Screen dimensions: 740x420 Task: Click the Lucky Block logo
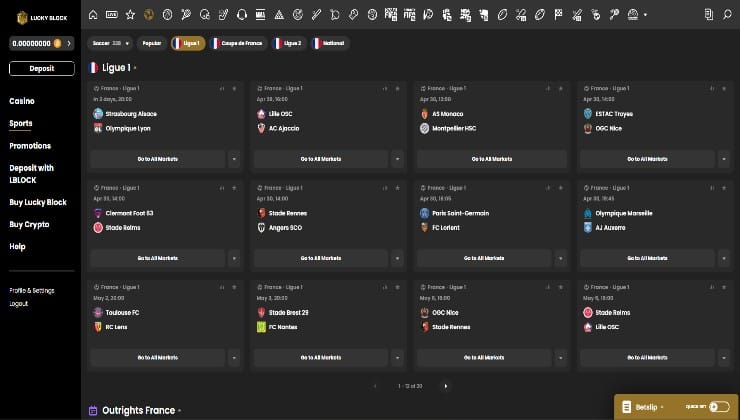(42, 18)
